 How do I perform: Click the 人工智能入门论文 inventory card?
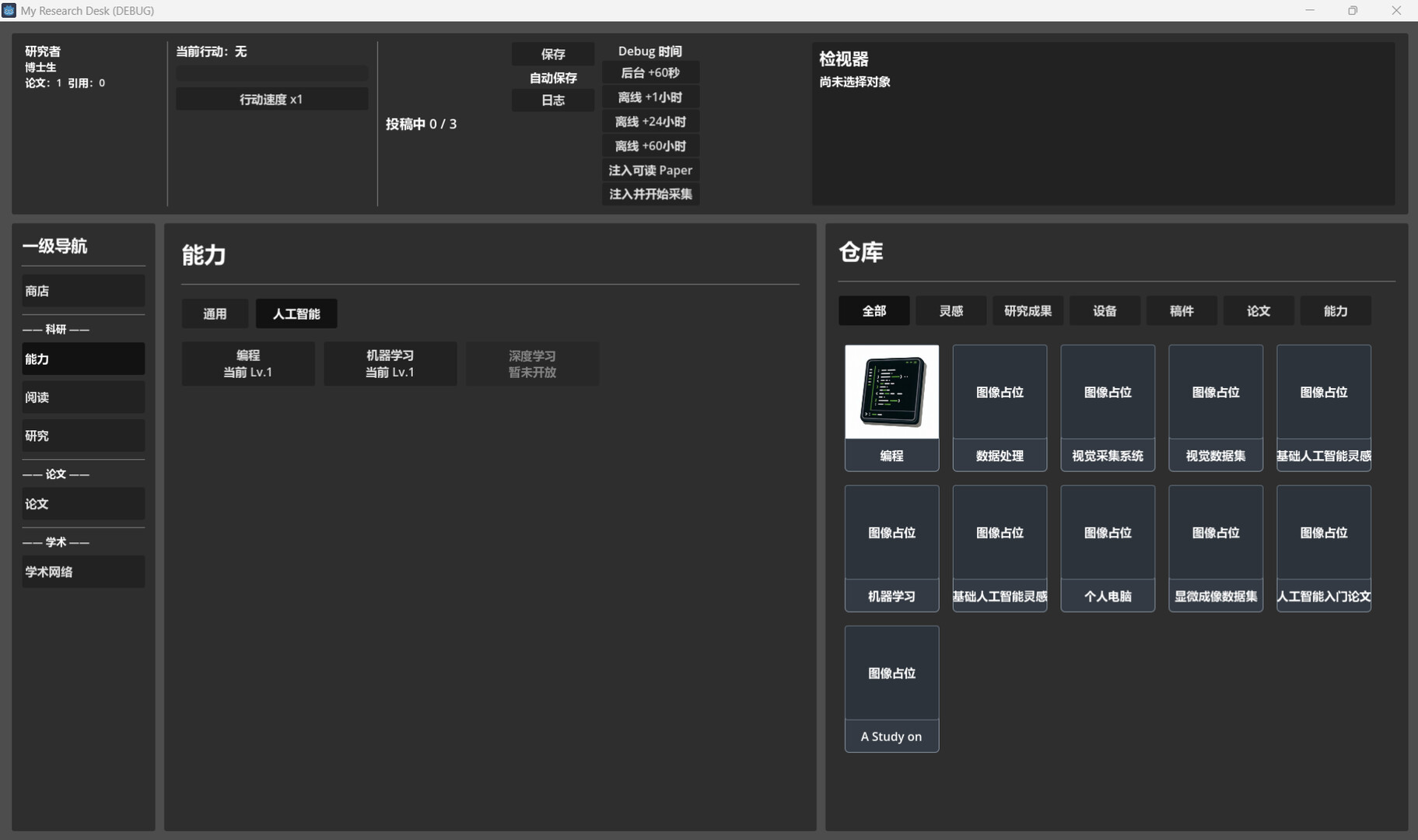point(1323,548)
